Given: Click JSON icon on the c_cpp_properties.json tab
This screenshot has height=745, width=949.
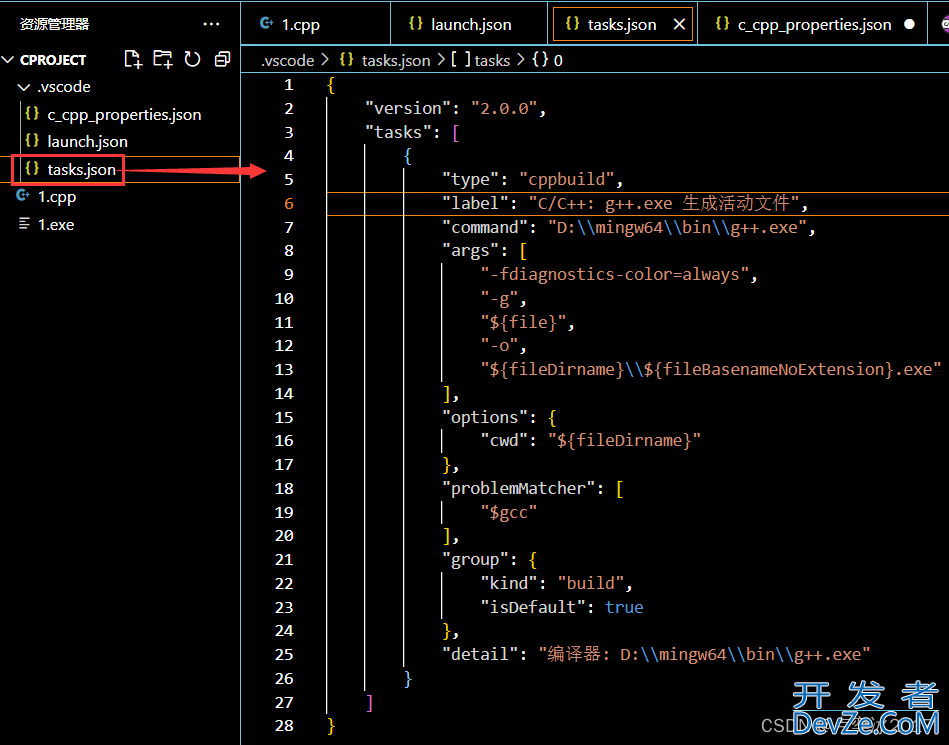Looking at the screenshot, I should (722, 23).
